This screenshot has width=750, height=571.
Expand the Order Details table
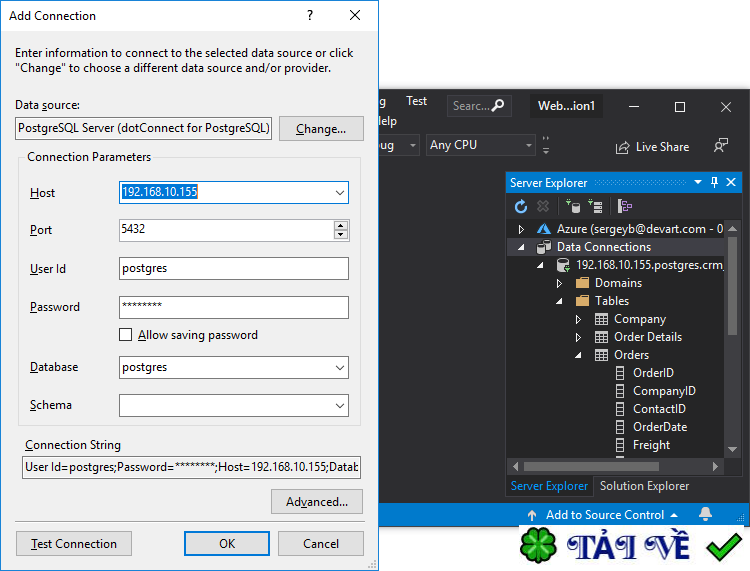coord(578,338)
